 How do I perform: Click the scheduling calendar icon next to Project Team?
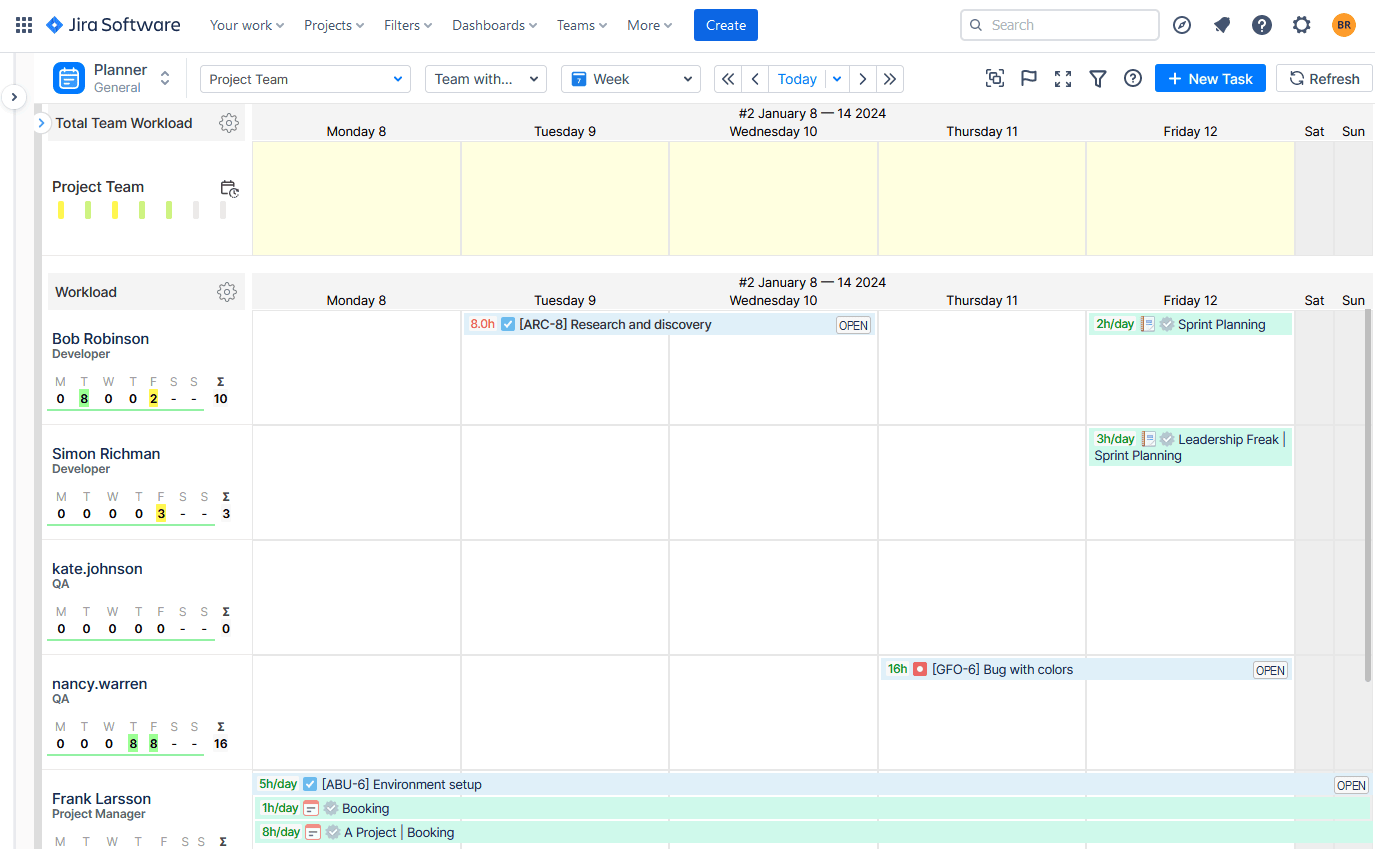(x=229, y=188)
